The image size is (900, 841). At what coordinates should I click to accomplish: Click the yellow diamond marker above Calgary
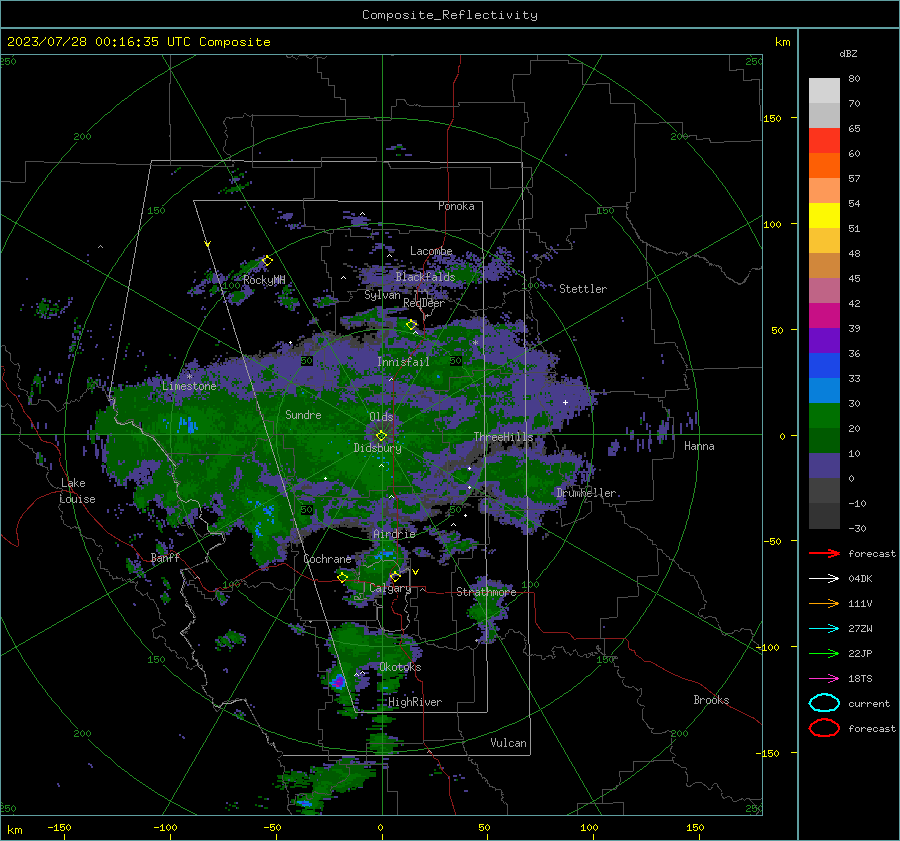[x=395, y=576]
